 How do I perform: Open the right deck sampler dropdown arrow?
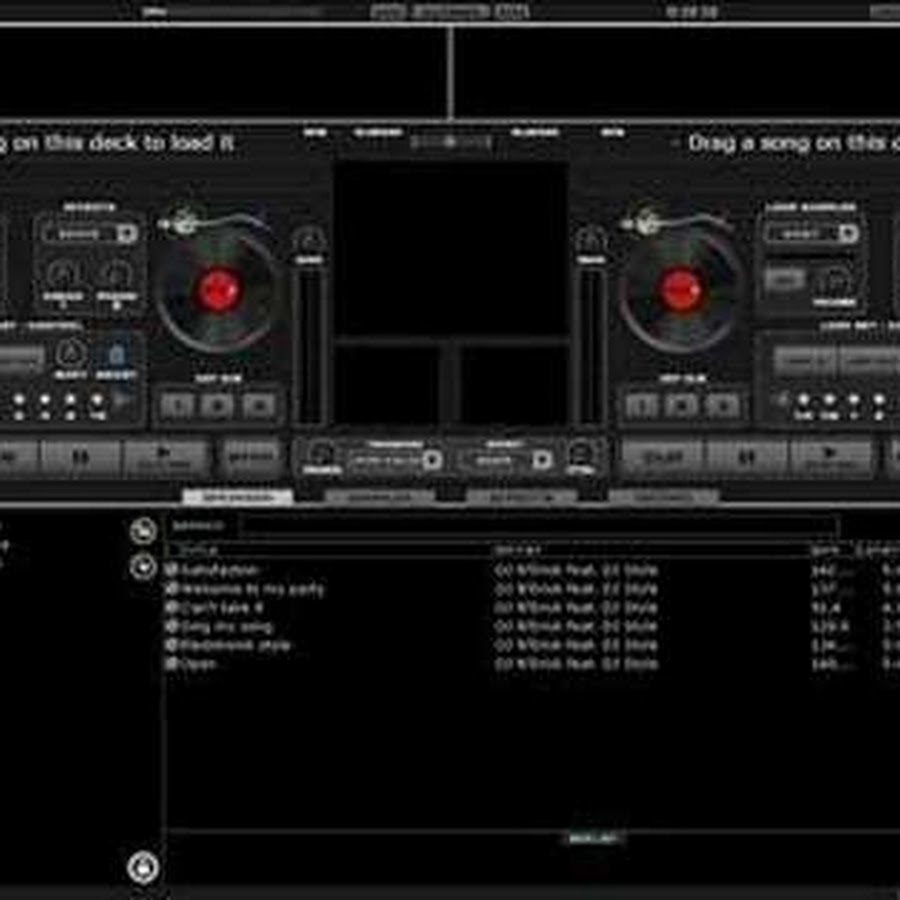pyautogui.click(x=848, y=233)
